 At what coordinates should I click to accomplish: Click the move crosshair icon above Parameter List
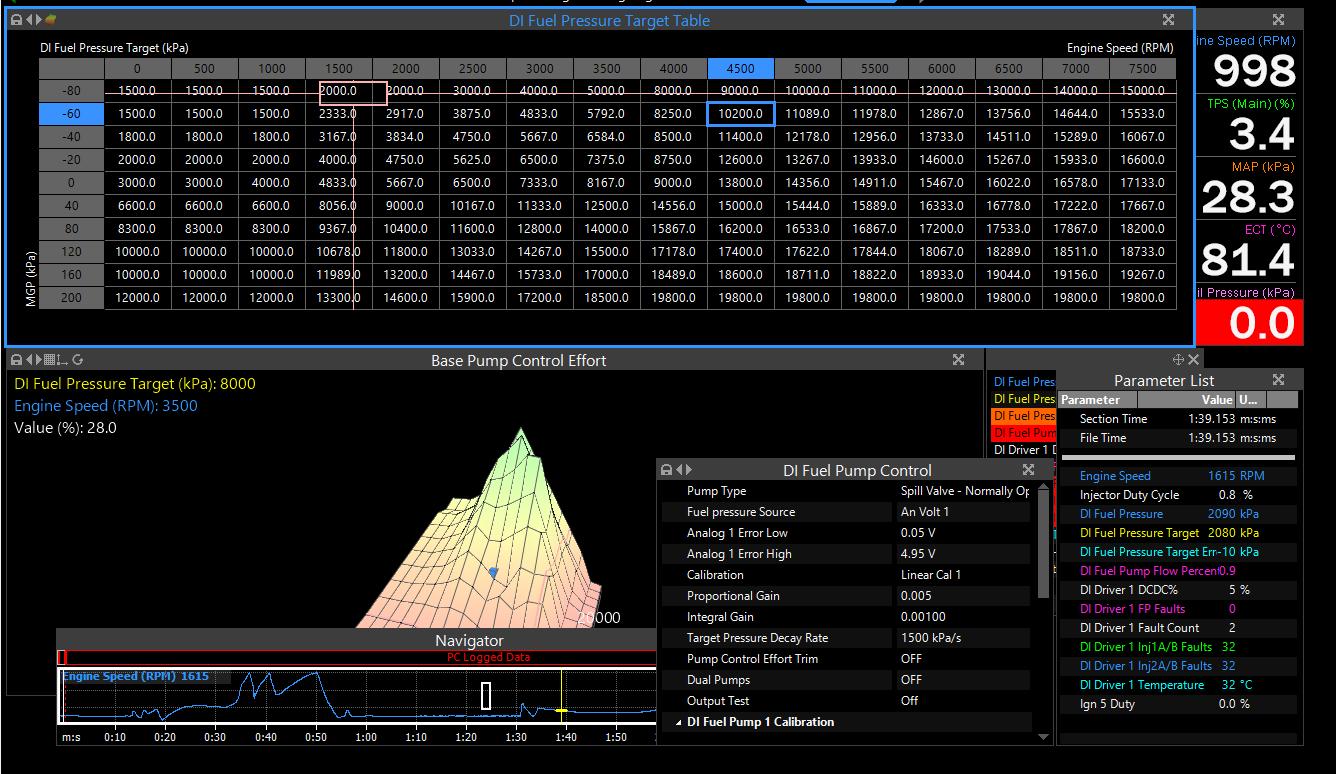tap(1178, 359)
